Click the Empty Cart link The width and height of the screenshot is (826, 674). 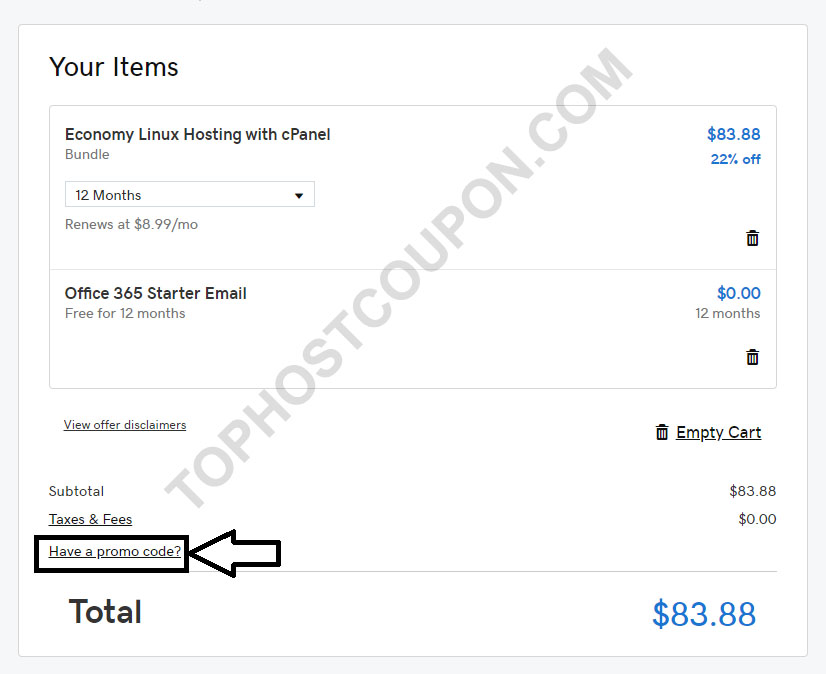[x=719, y=432]
